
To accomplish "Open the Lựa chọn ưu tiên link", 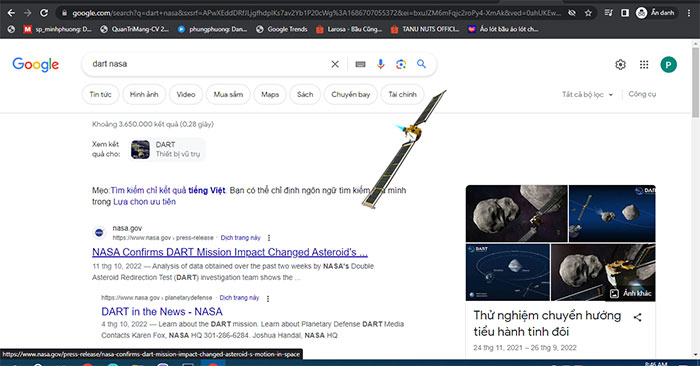I will pos(144,202).
